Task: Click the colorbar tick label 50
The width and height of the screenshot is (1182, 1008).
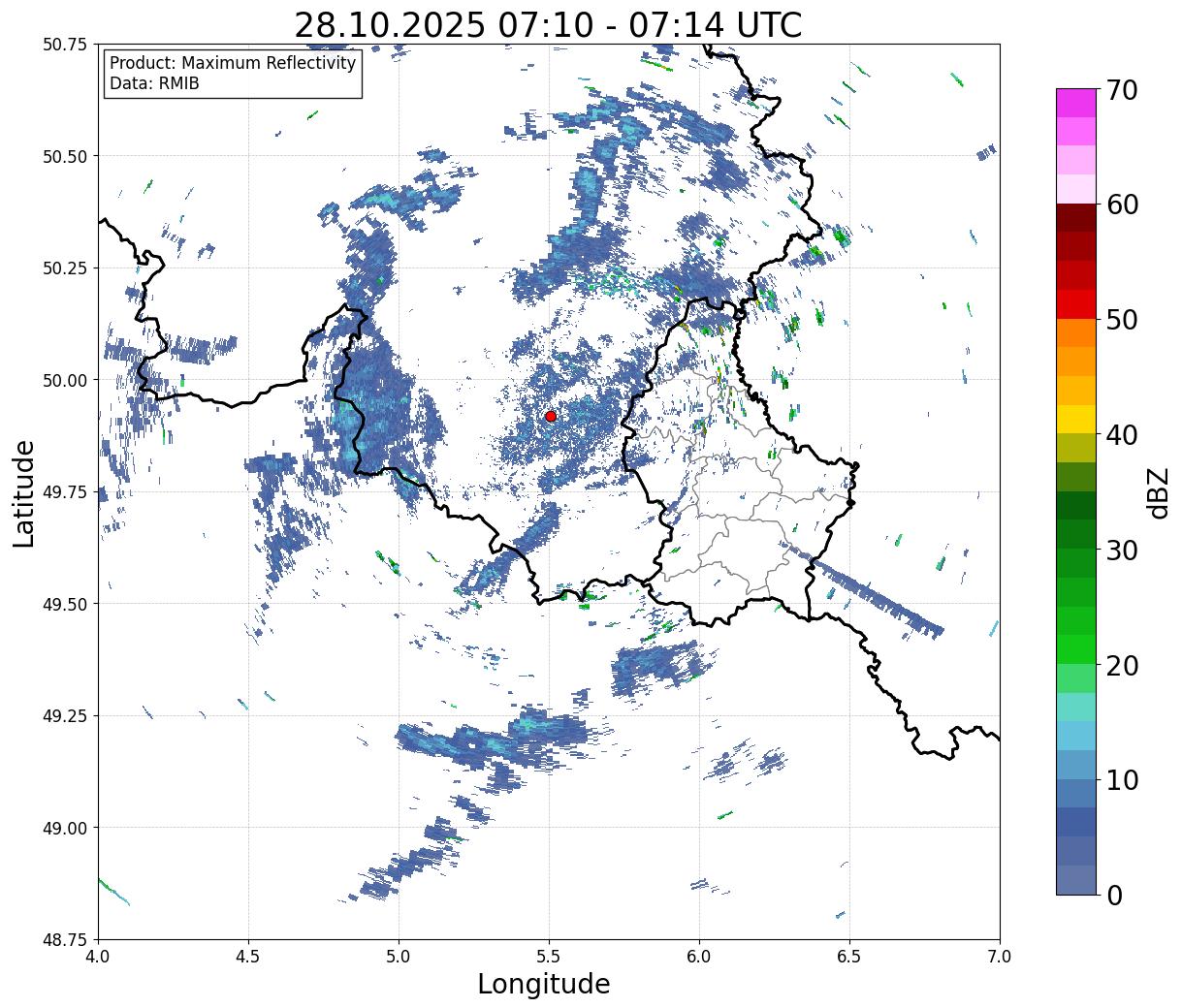Action: tap(1122, 320)
